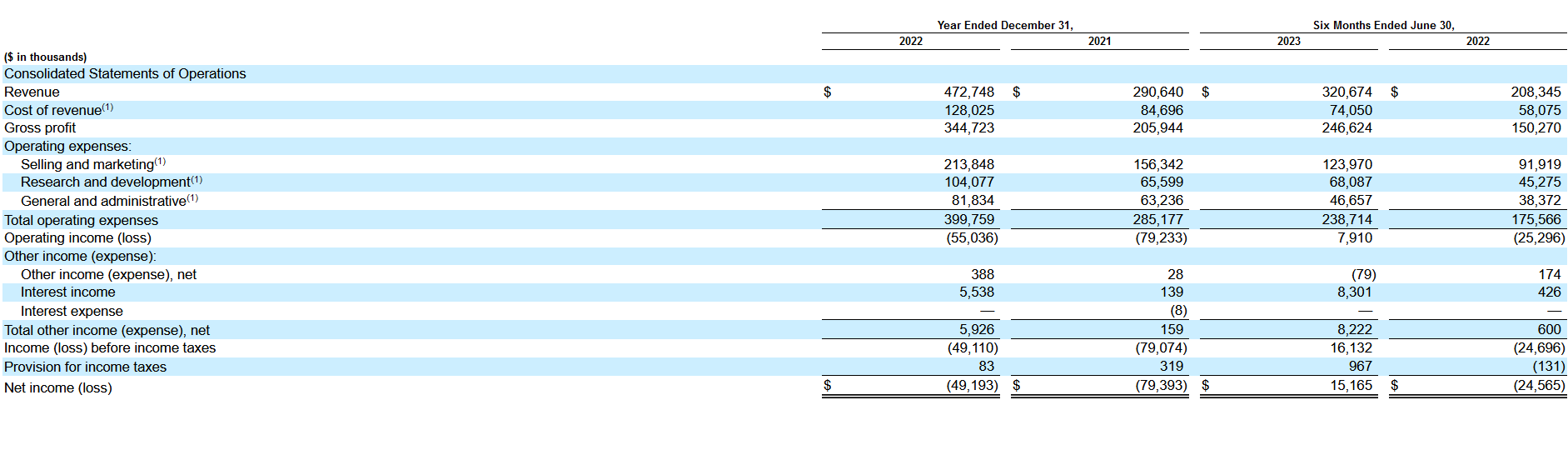Click Research and development row label
The image size is (1568, 475).
point(112,182)
